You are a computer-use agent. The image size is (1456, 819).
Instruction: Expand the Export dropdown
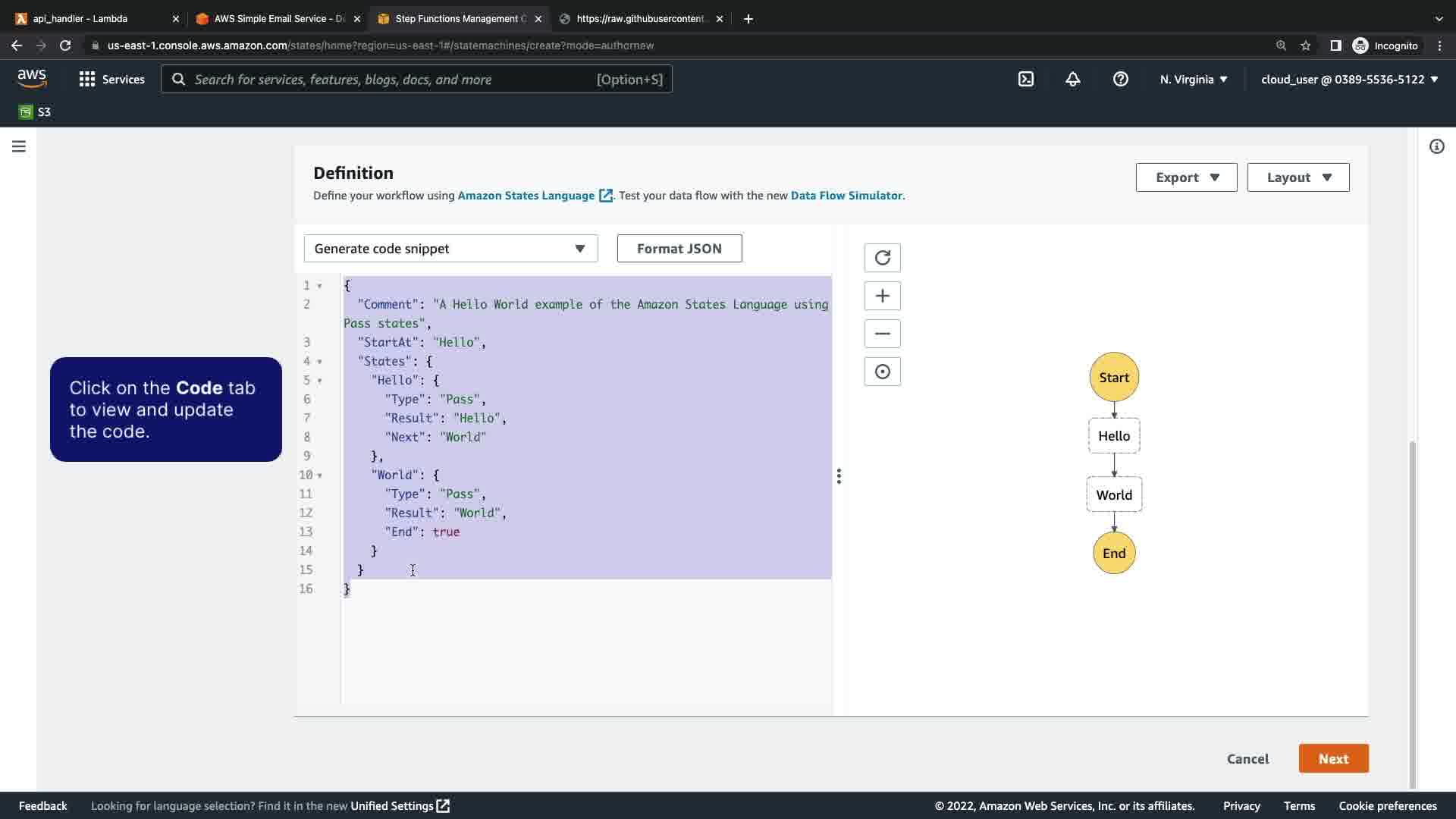tap(1186, 177)
